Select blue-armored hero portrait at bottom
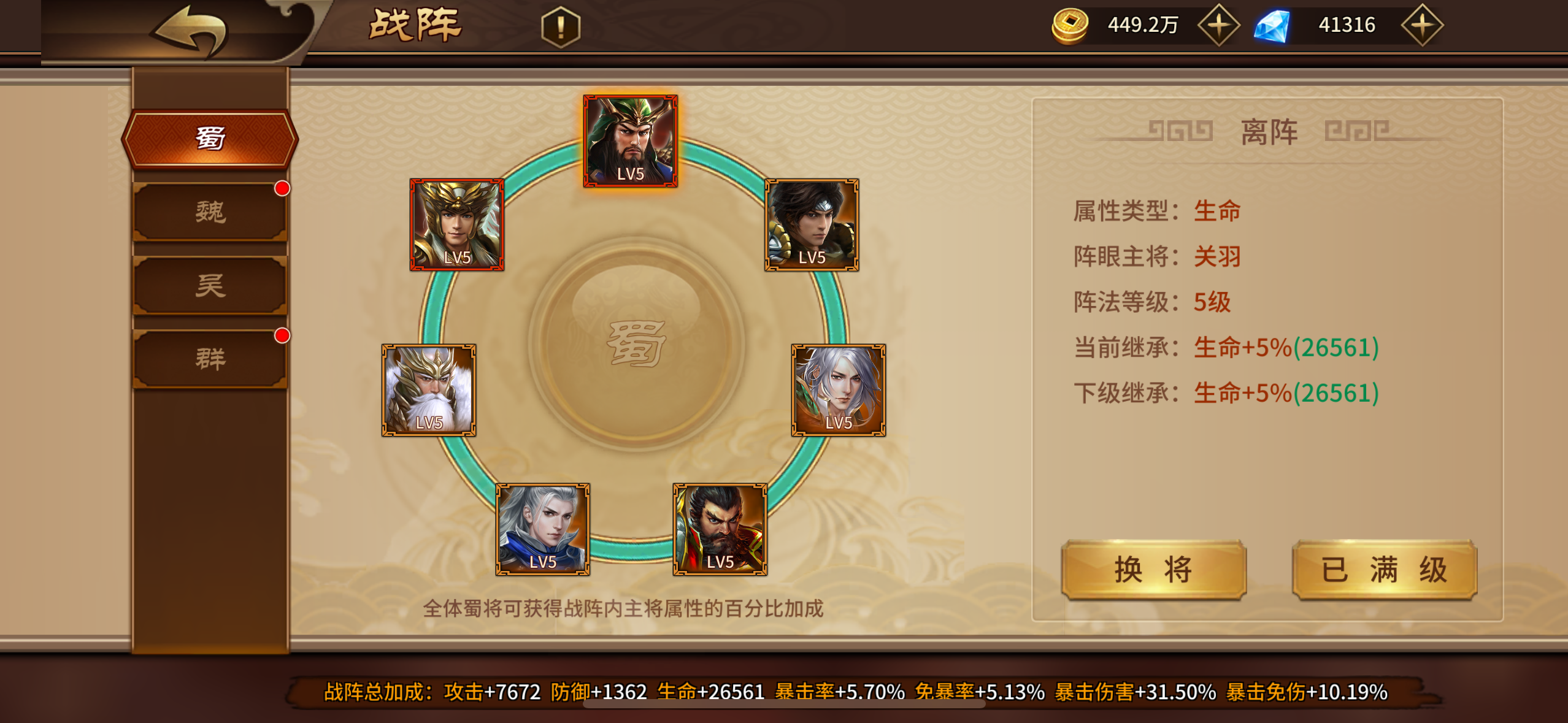 (x=543, y=529)
